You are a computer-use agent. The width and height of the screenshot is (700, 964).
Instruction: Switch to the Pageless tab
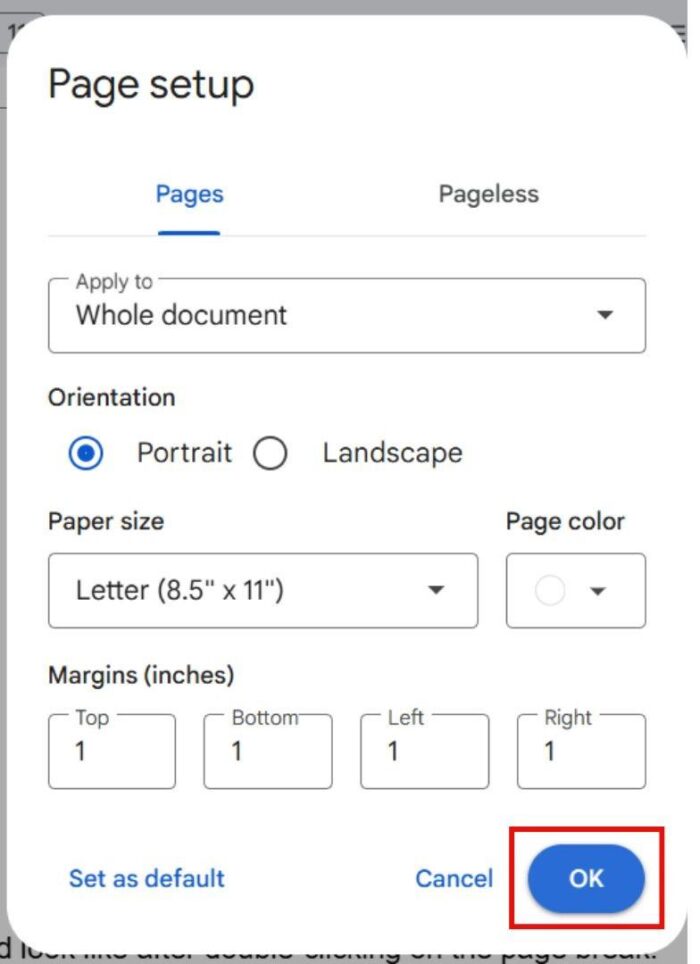[x=488, y=194]
